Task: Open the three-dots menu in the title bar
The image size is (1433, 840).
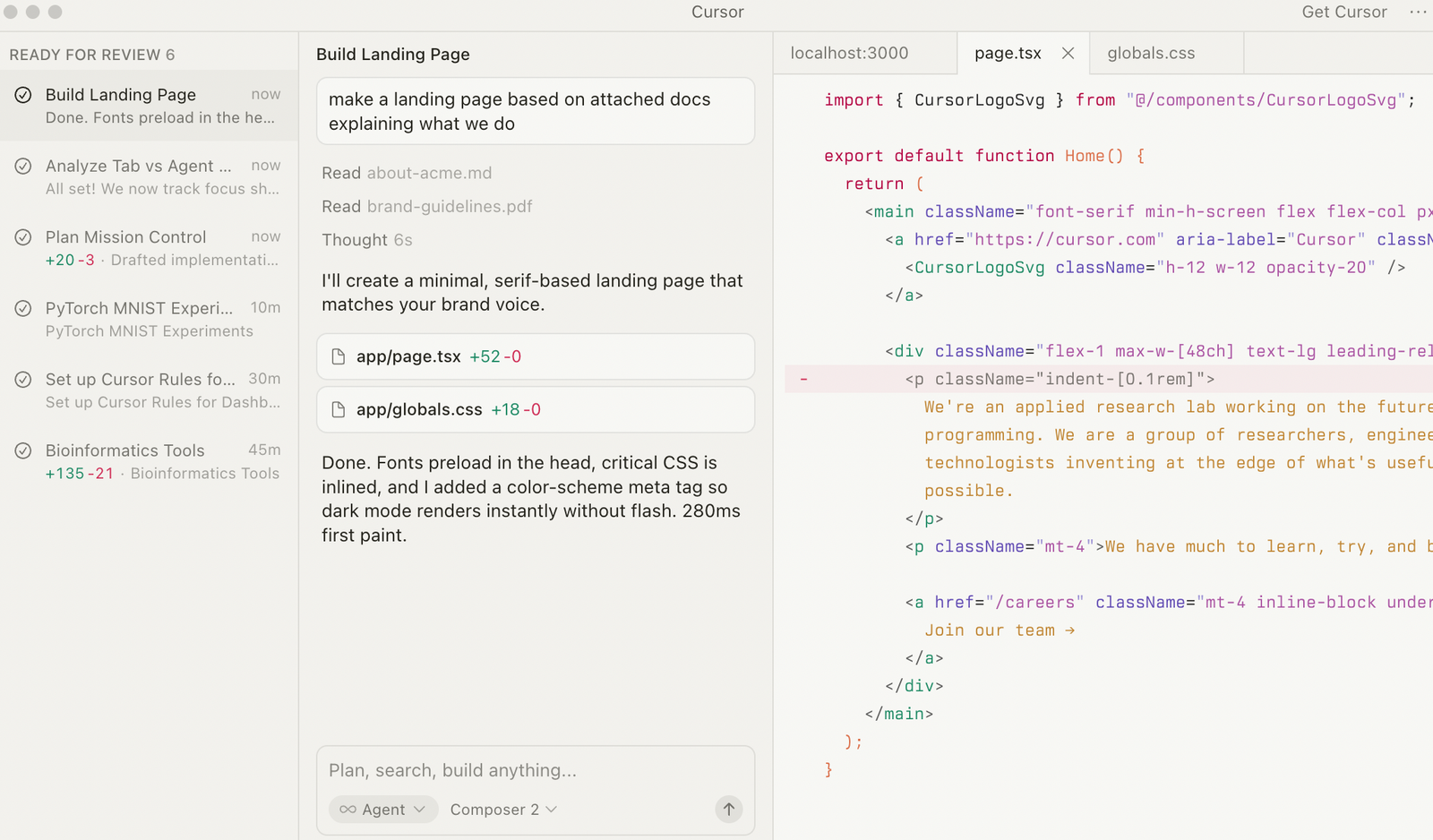Action: (1418, 12)
